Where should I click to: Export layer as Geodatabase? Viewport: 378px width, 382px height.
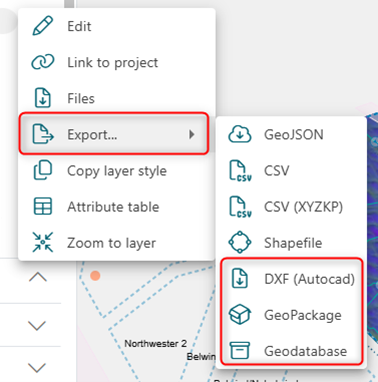tap(291, 351)
